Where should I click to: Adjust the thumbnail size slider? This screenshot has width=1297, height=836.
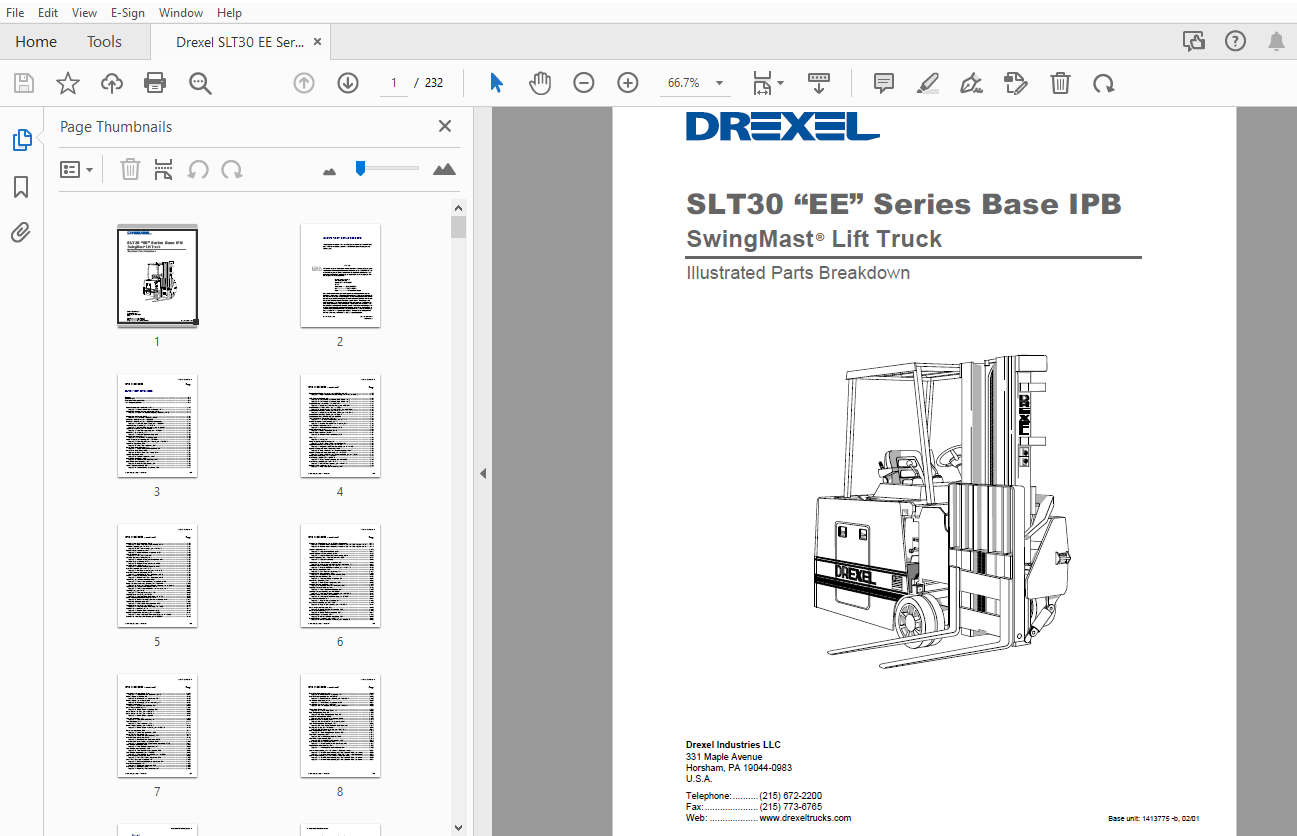point(360,169)
